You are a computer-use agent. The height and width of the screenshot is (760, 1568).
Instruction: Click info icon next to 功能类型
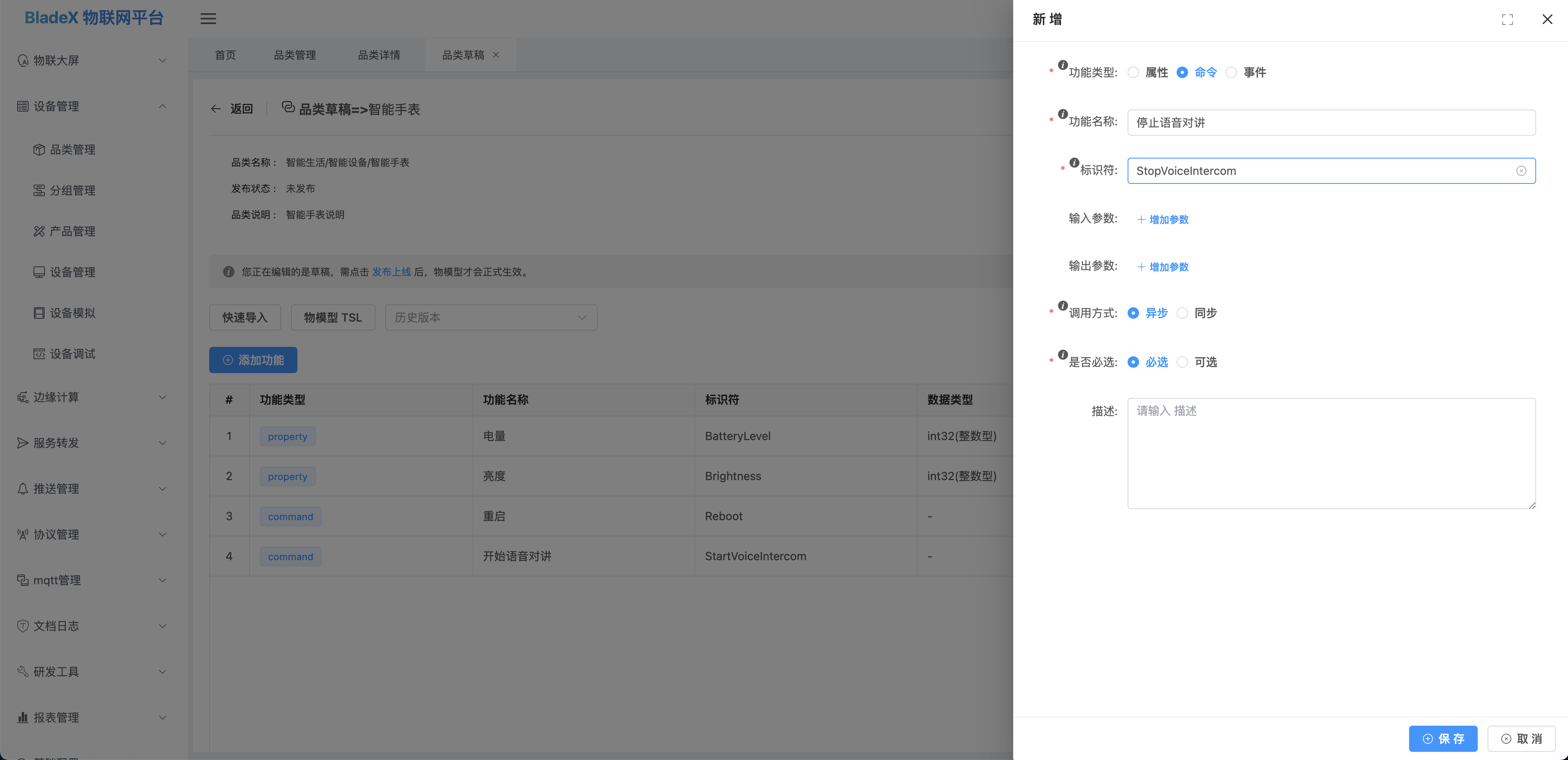tap(1063, 65)
